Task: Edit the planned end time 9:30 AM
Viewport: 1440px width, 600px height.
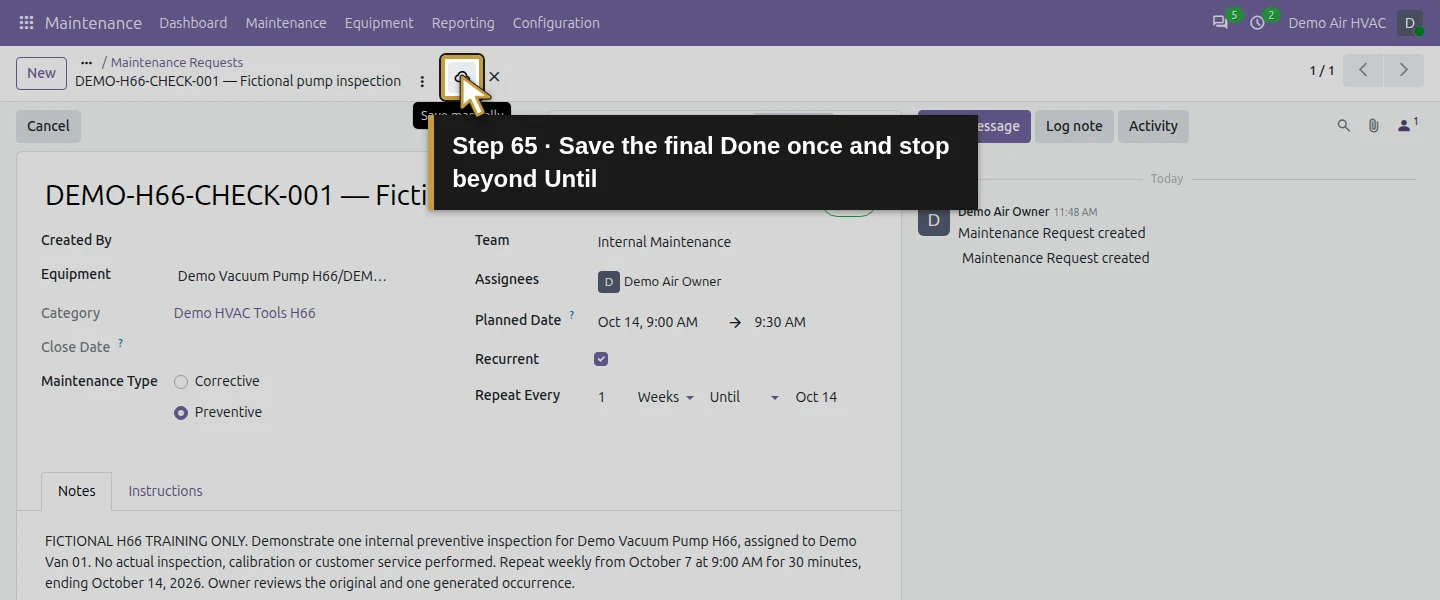Action: [x=780, y=322]
